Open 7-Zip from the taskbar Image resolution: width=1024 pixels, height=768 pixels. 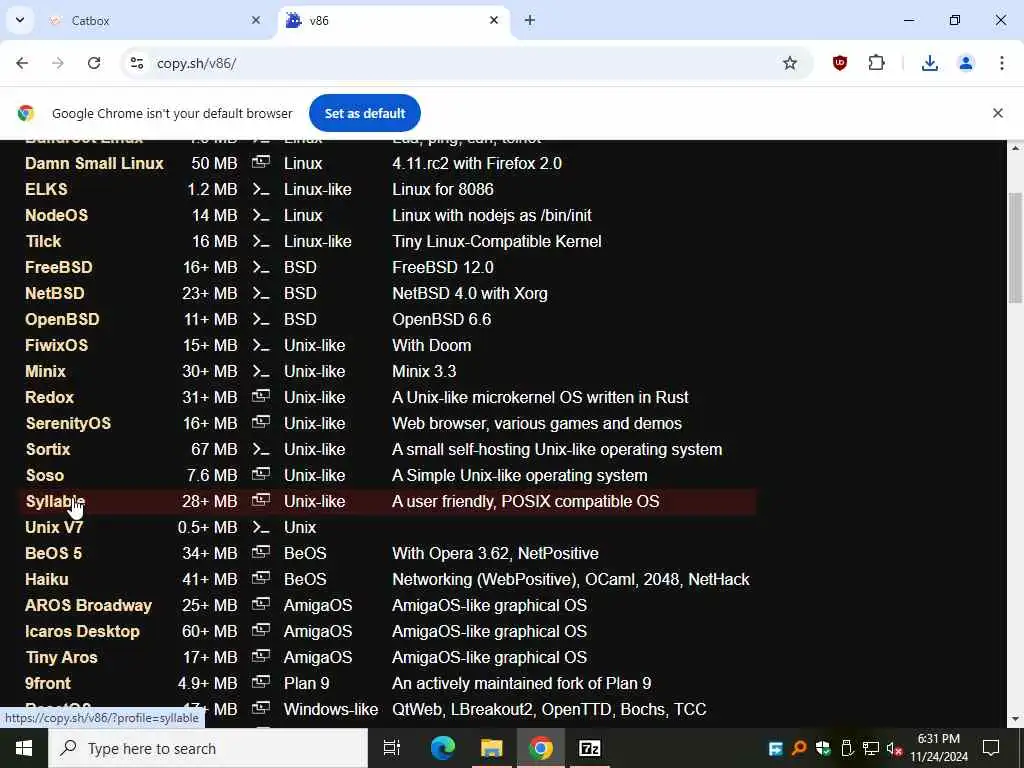pyautogui.click(x=589, y=748)
